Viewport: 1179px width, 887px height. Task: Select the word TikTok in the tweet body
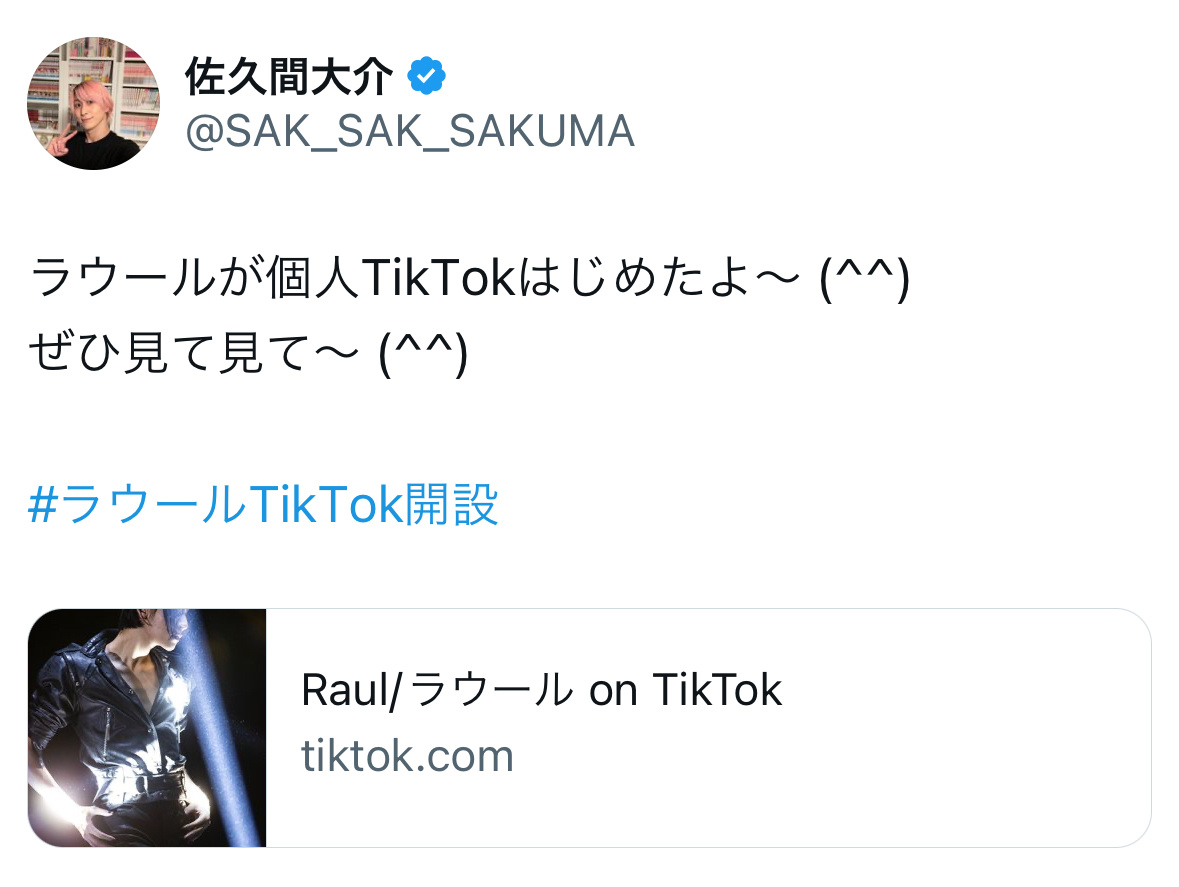point(440,278)
